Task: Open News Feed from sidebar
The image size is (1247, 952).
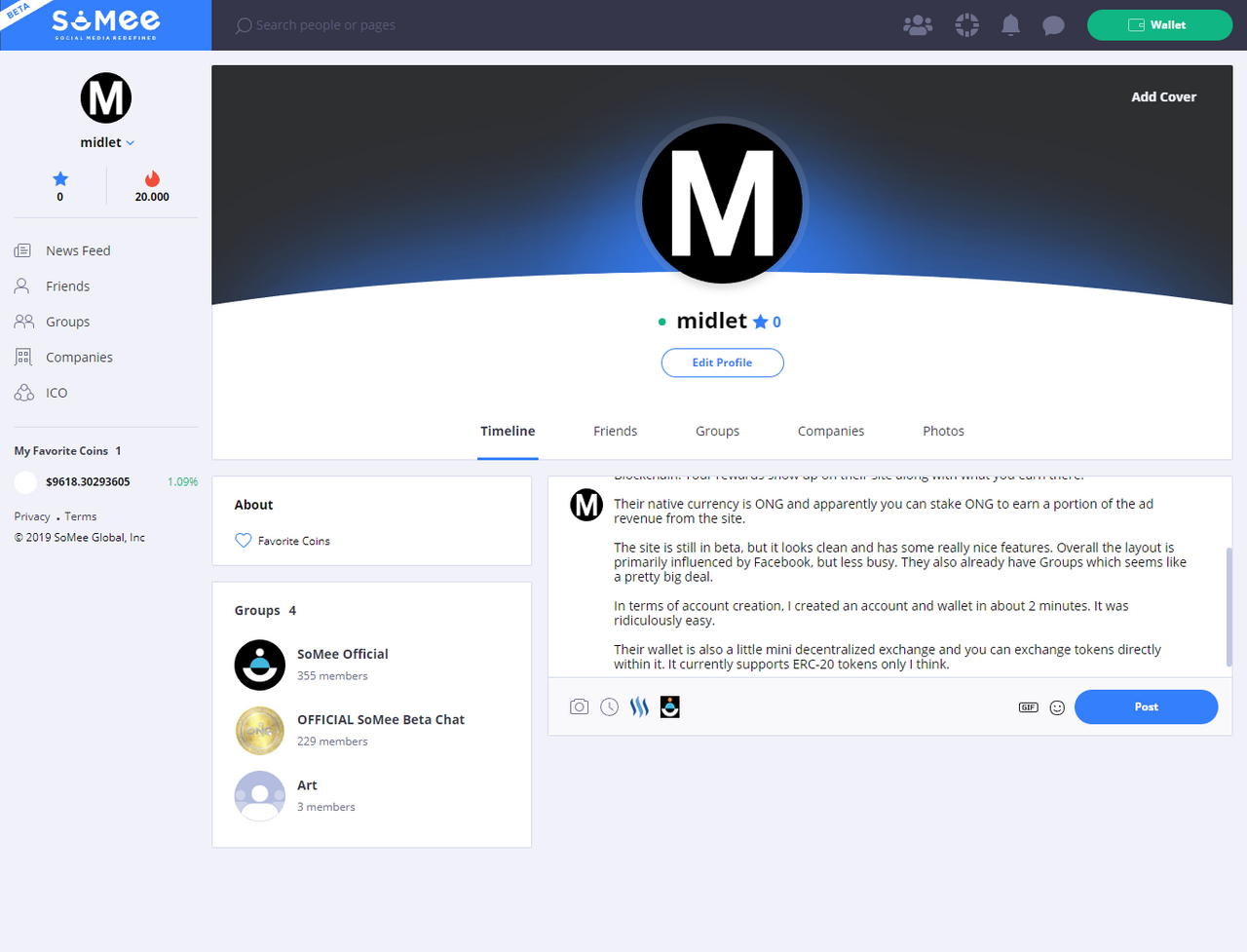Action: (78, 250)
